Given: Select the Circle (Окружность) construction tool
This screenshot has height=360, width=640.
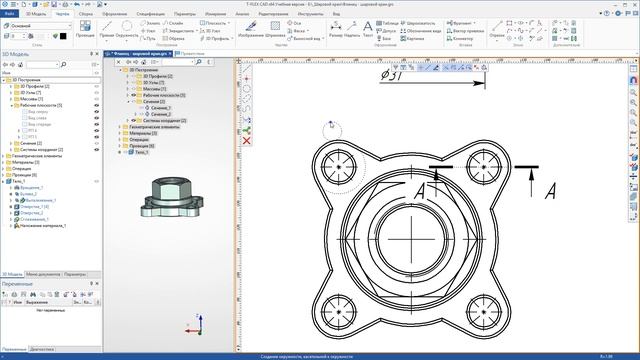Looking at the screenshot, I should click(x=127, y=30).
